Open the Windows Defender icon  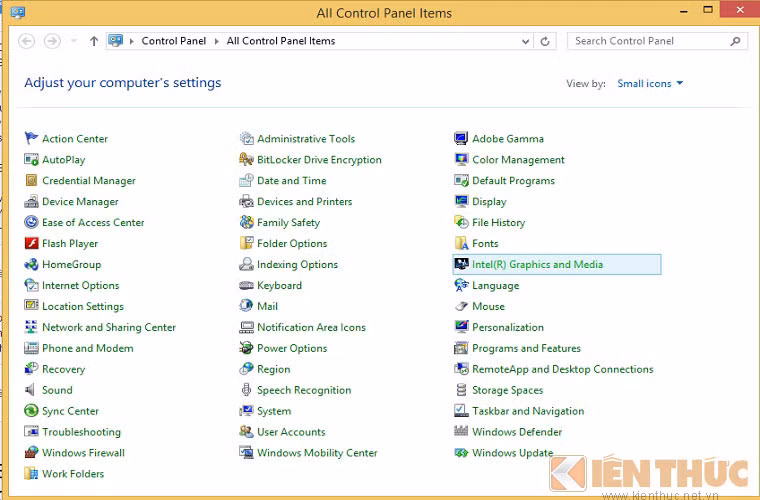pyautogui.click(x=461, y=432)
